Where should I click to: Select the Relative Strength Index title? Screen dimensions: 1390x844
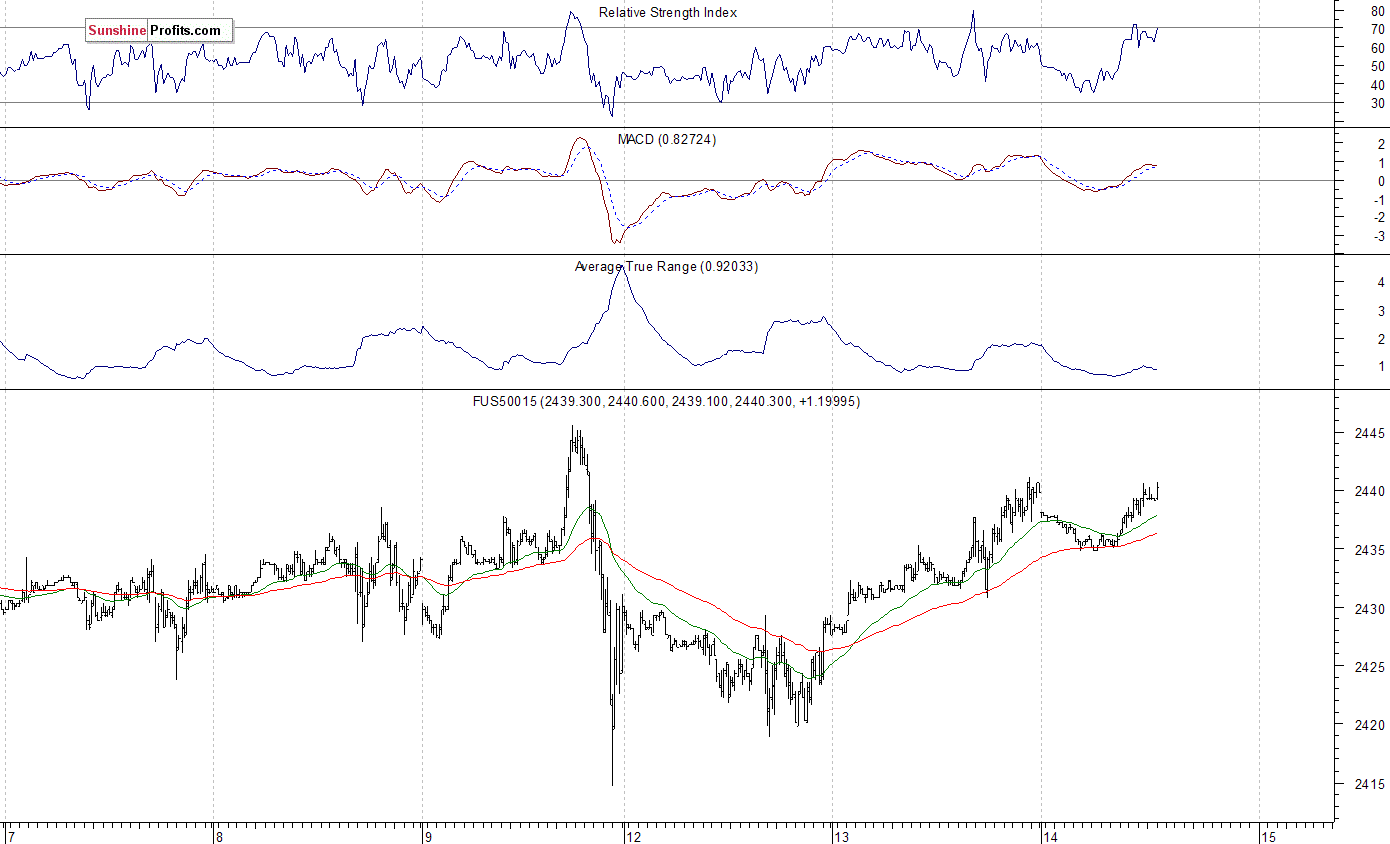click(x=668, y=13)
